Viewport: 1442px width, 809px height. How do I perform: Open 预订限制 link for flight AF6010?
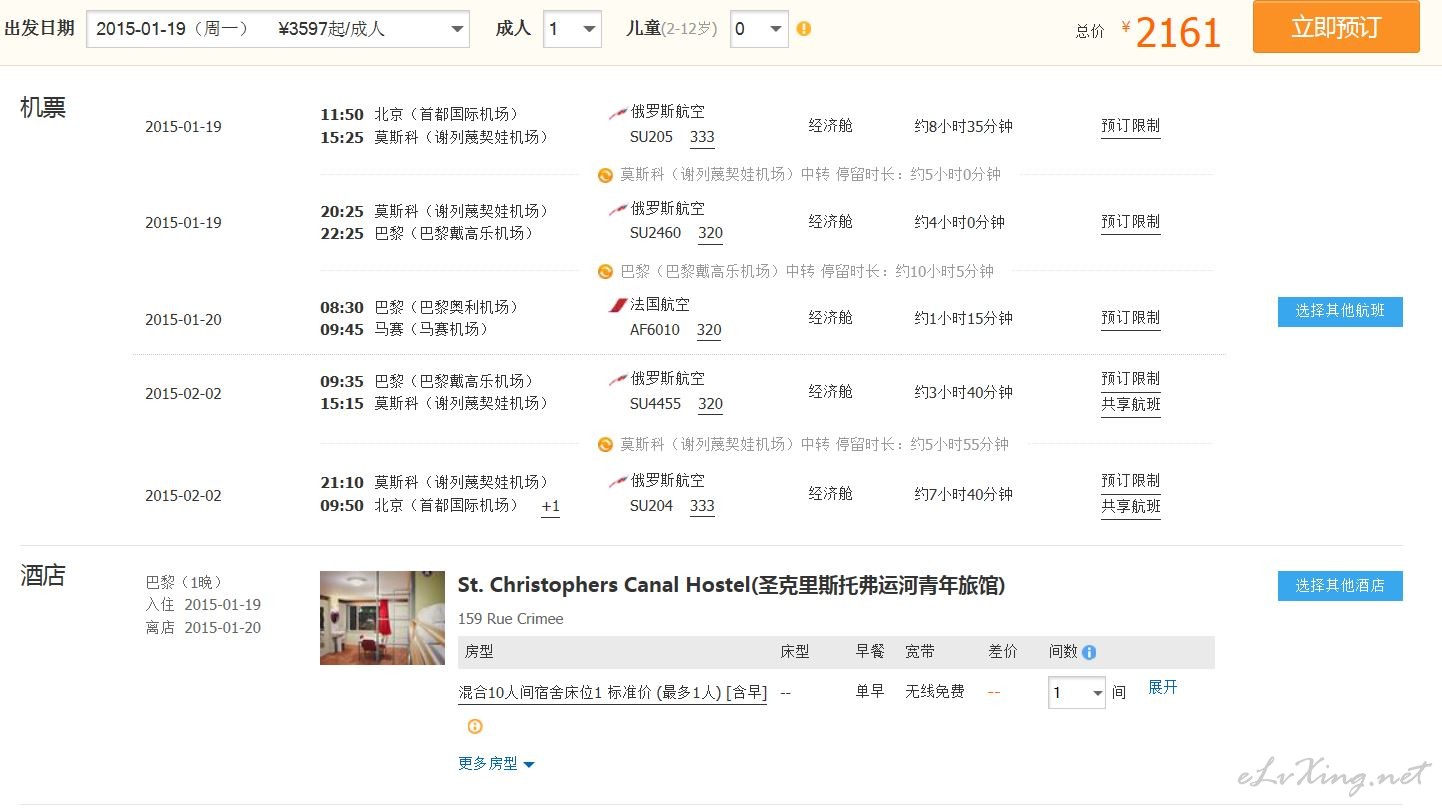coord(1131,318)
